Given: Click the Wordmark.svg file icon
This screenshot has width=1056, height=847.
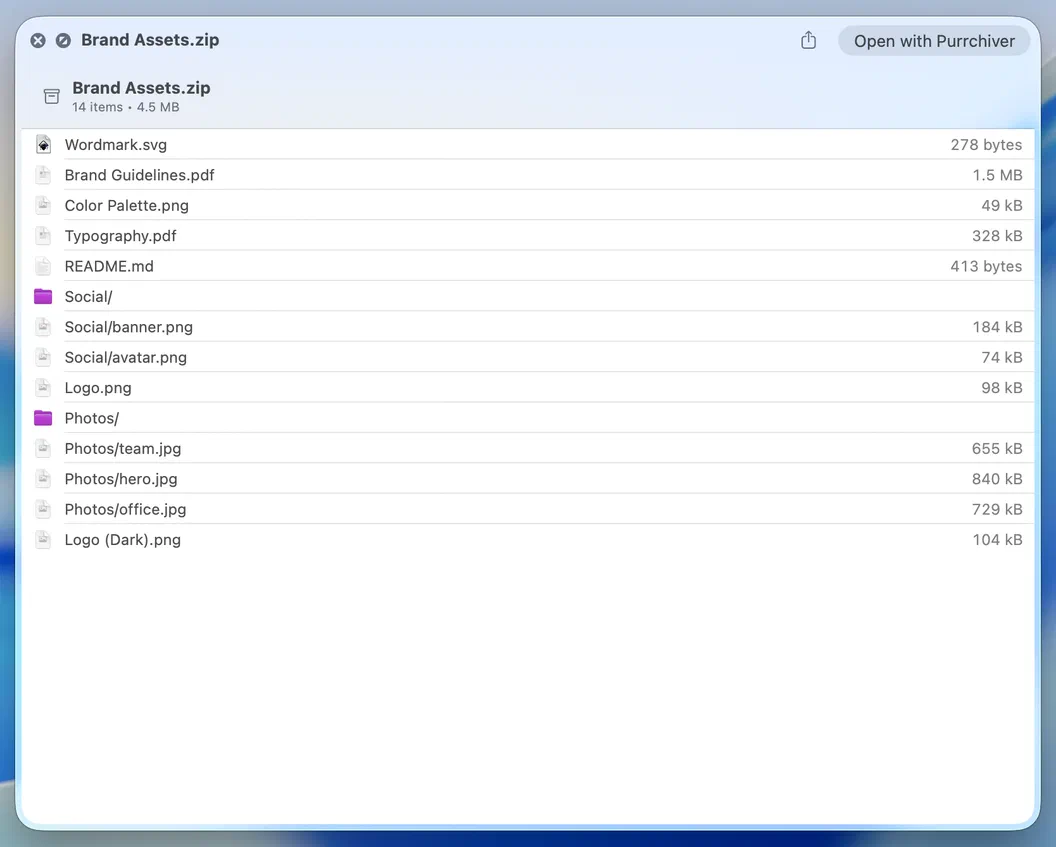Looking at the screenshot, I should pyautogui.click(x=43, y=145).
